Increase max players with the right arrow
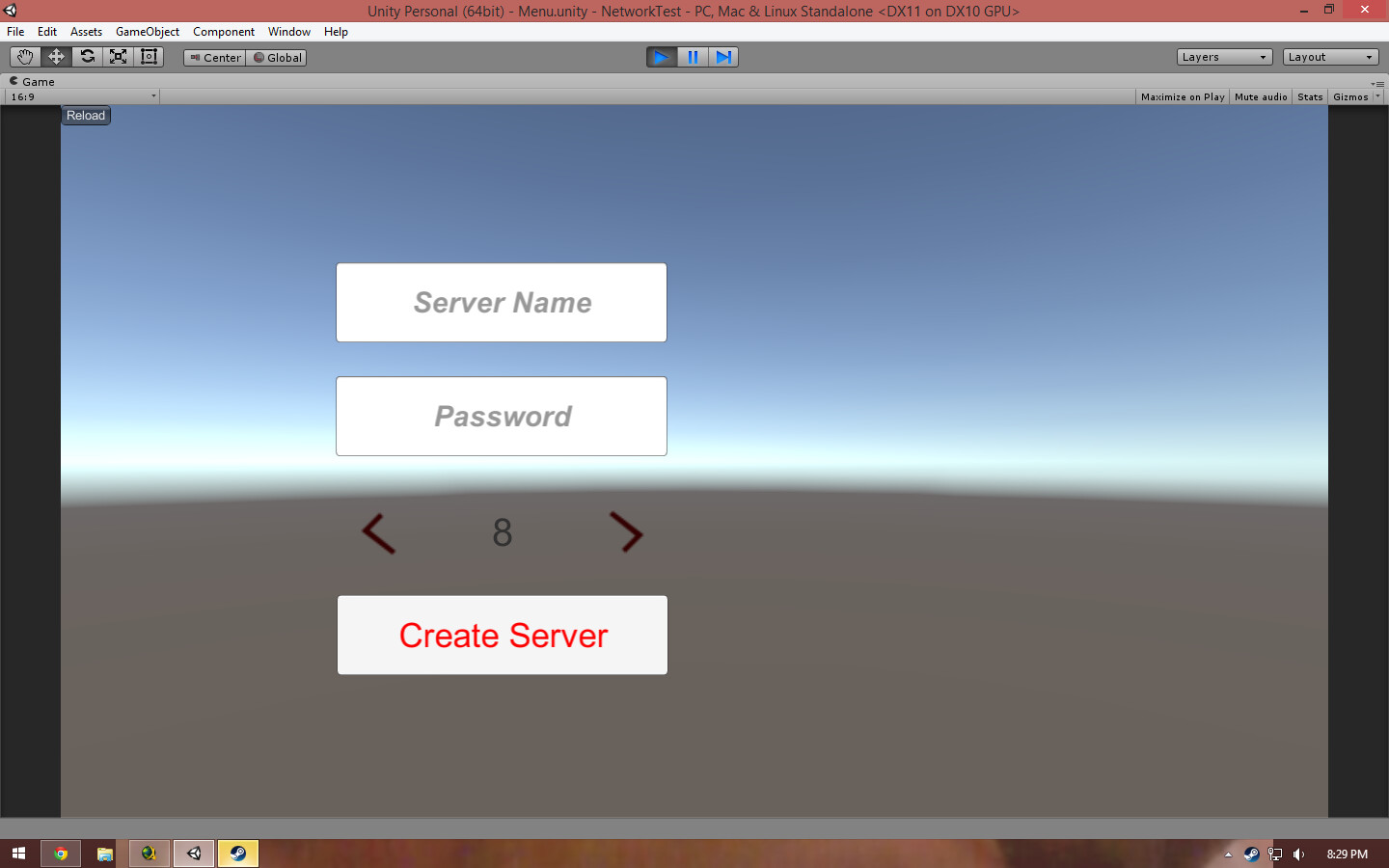 click(x=628, y=534)
